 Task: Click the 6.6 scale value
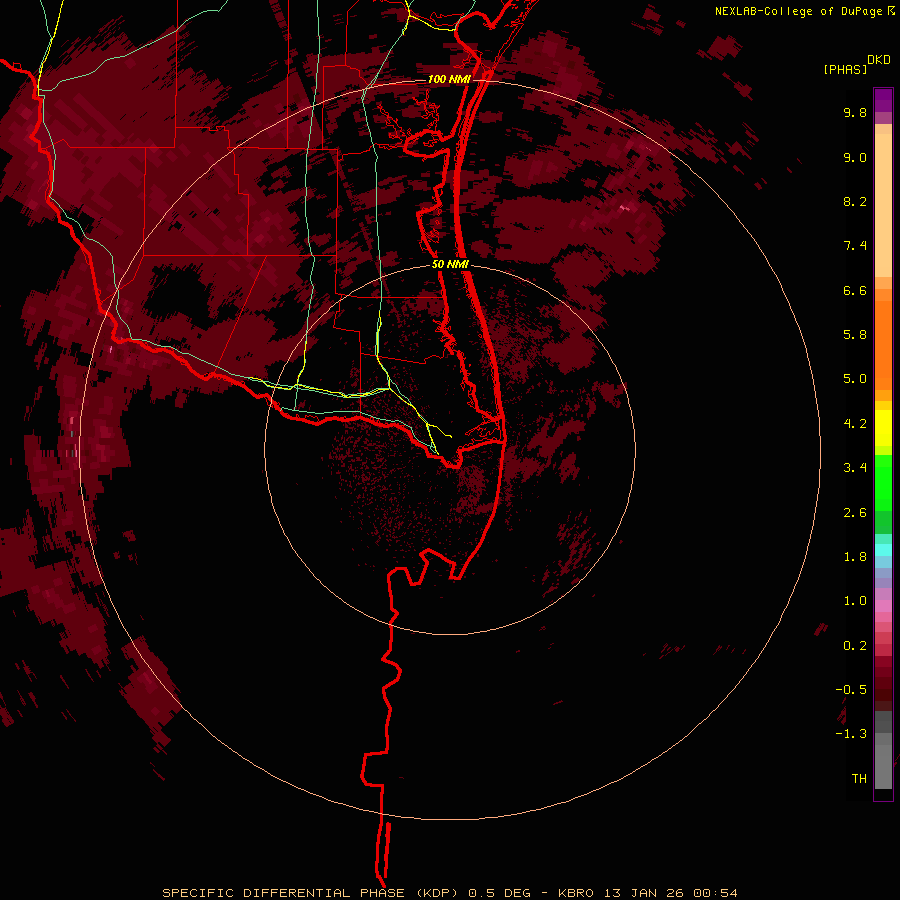[855, 290]
